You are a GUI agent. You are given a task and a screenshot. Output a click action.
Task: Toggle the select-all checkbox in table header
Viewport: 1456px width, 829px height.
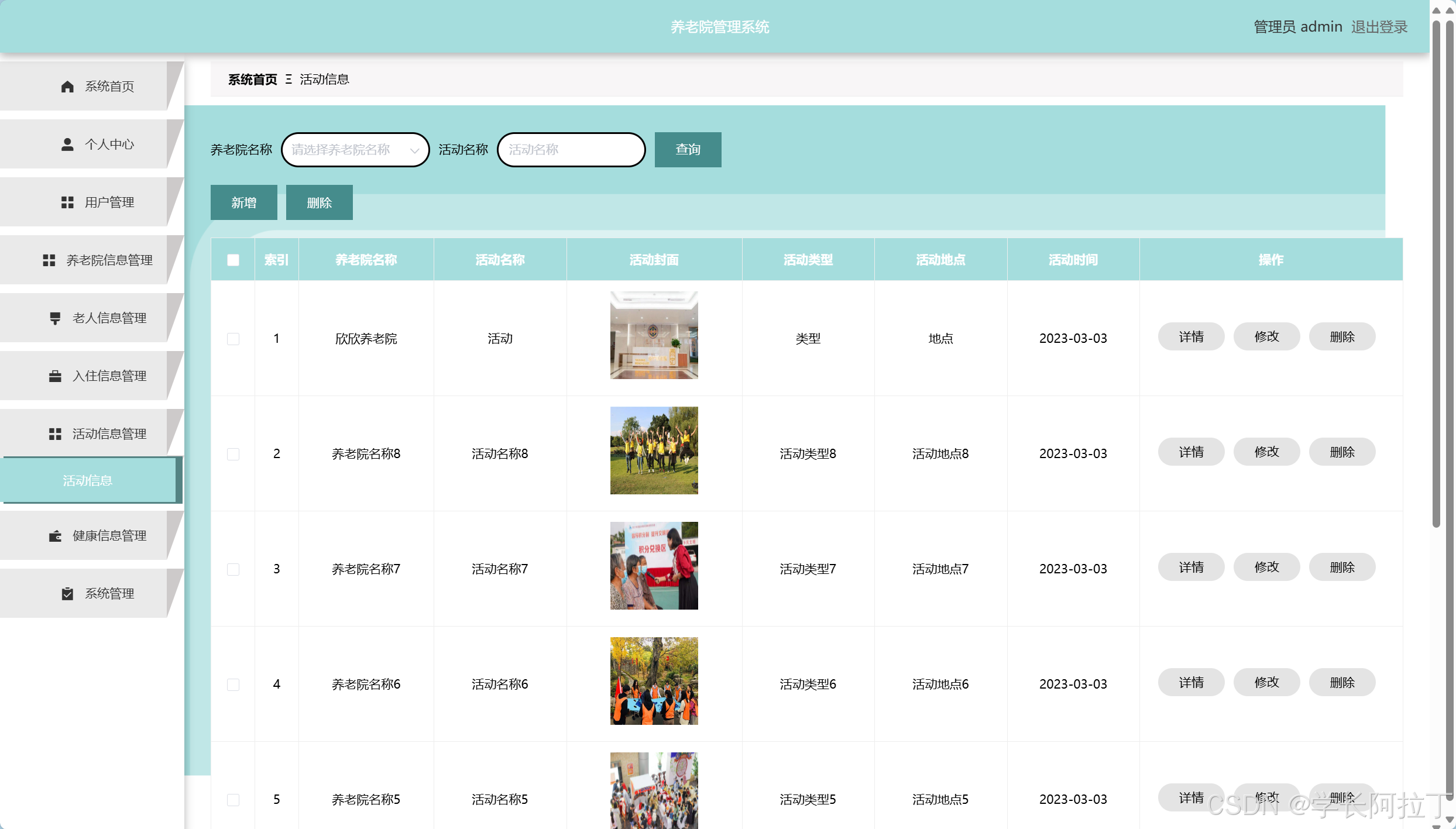coord(233,260)
